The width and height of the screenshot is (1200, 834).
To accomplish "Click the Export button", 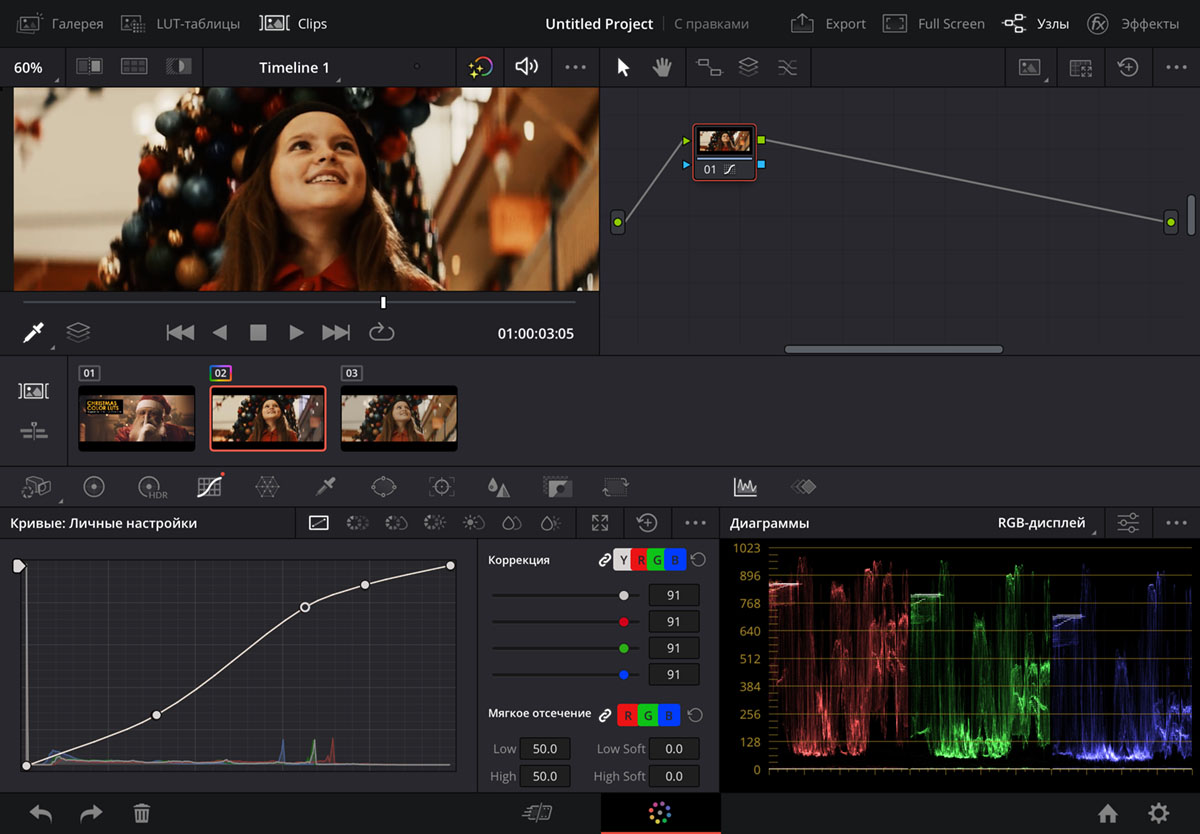I will click(x=829, y=23).
